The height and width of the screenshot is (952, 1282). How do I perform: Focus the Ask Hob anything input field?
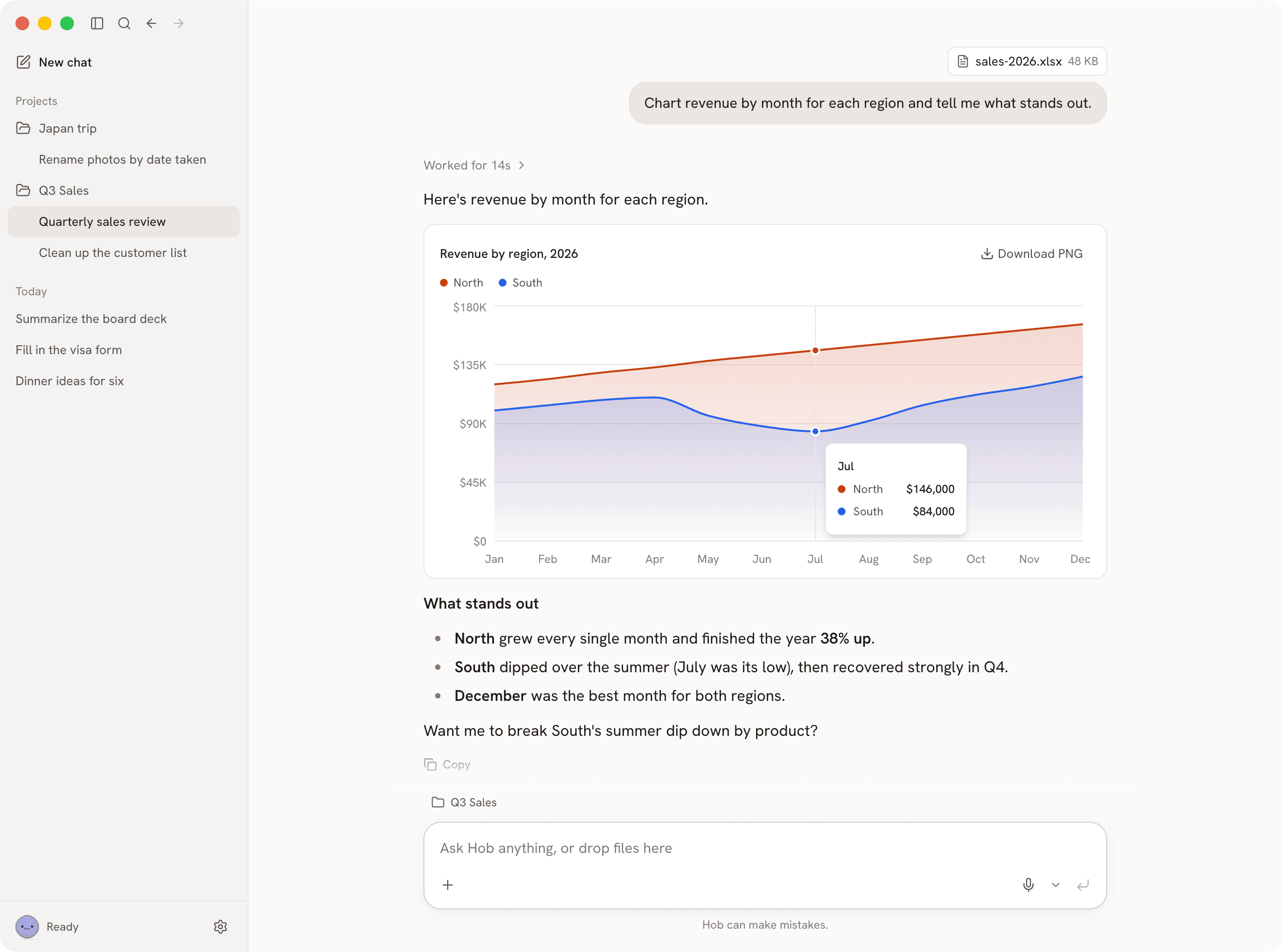click(765, 848)
